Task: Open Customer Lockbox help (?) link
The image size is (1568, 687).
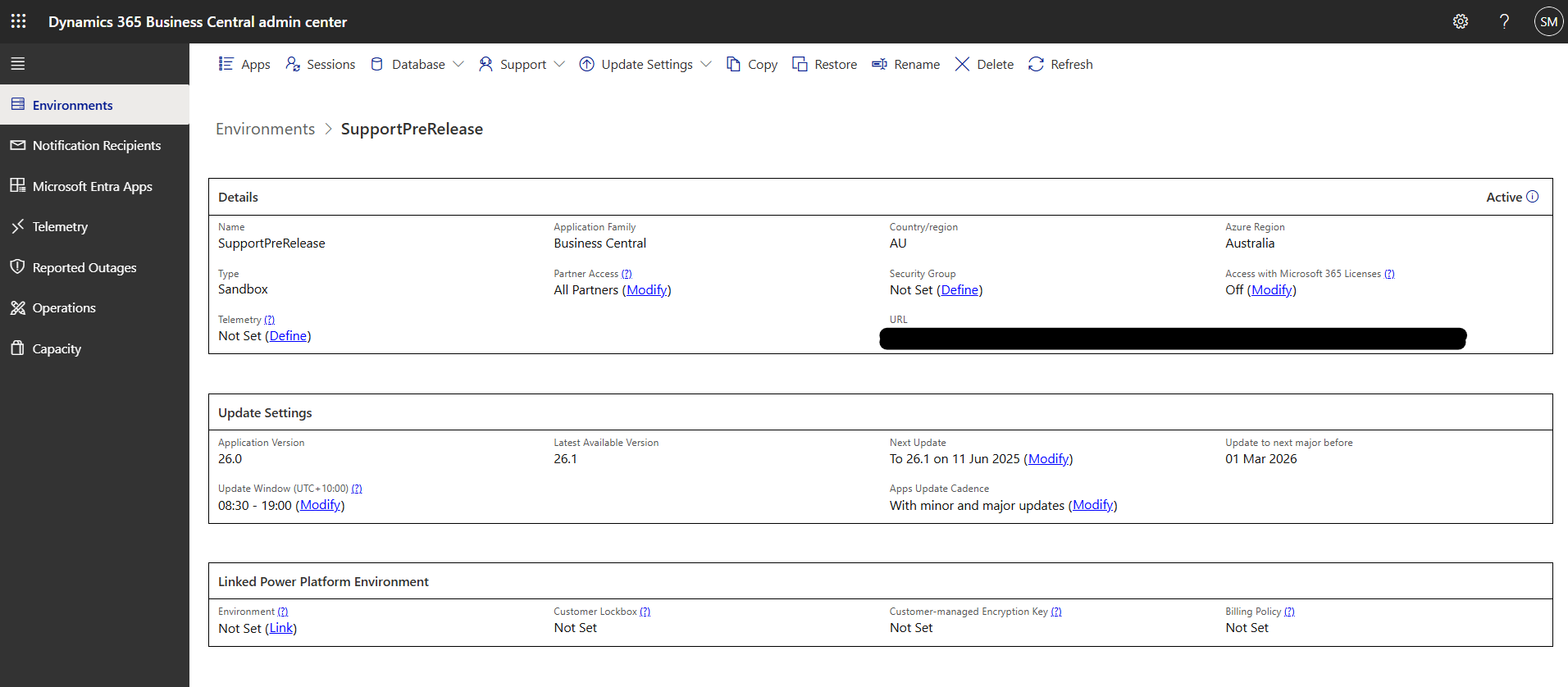Action: [x=645, y=612]
